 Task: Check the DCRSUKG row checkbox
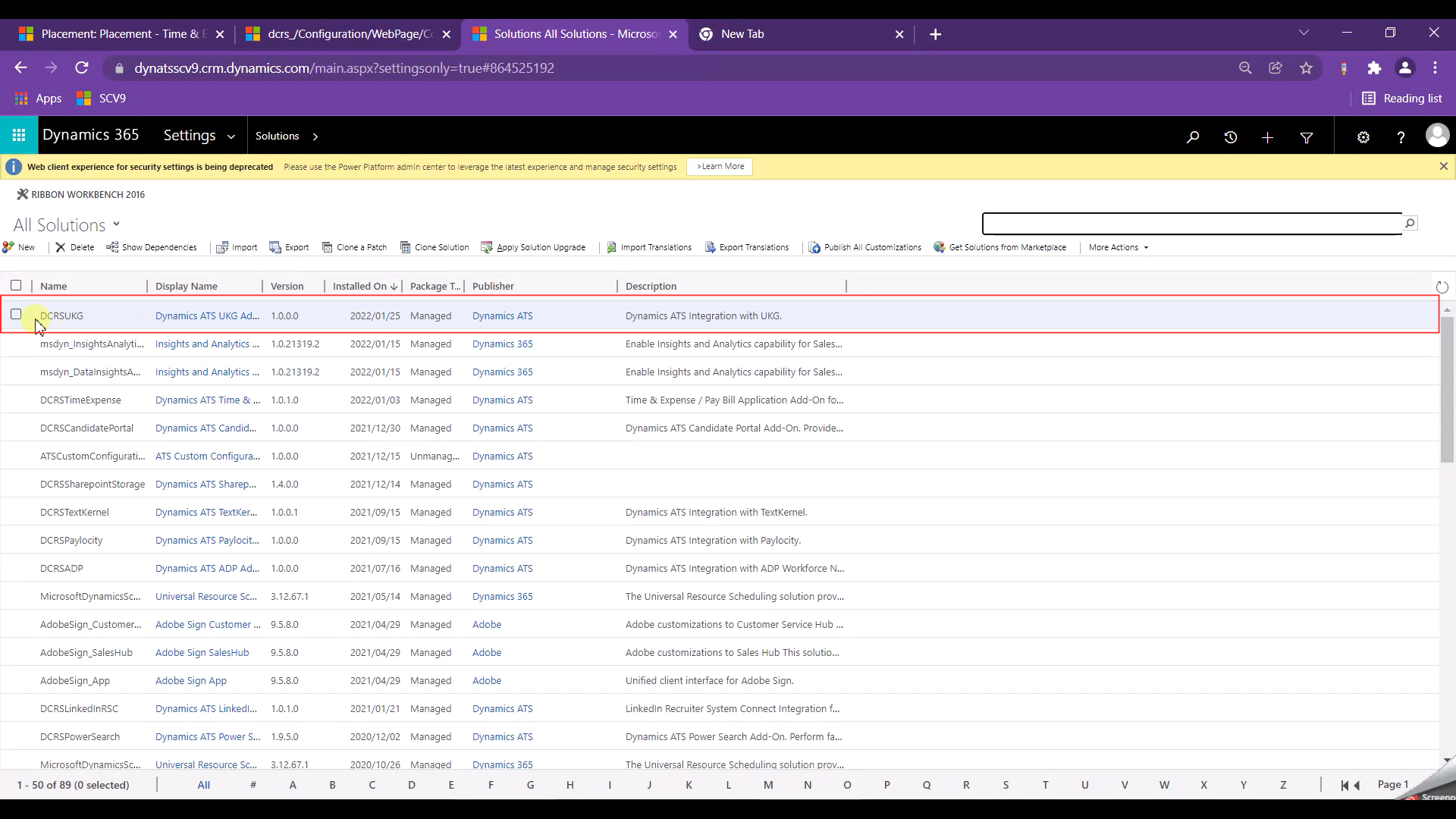[x=16, y=314]
